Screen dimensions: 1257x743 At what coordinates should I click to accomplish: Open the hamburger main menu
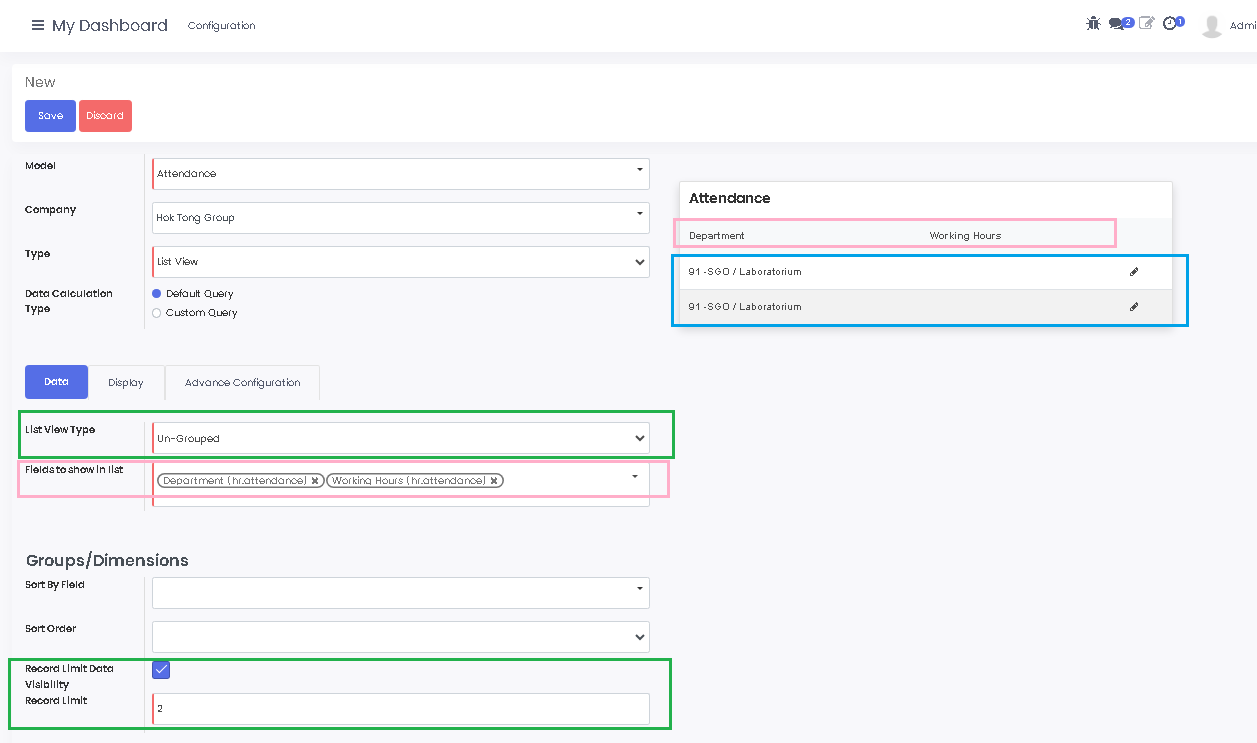[x=38, y=25]
